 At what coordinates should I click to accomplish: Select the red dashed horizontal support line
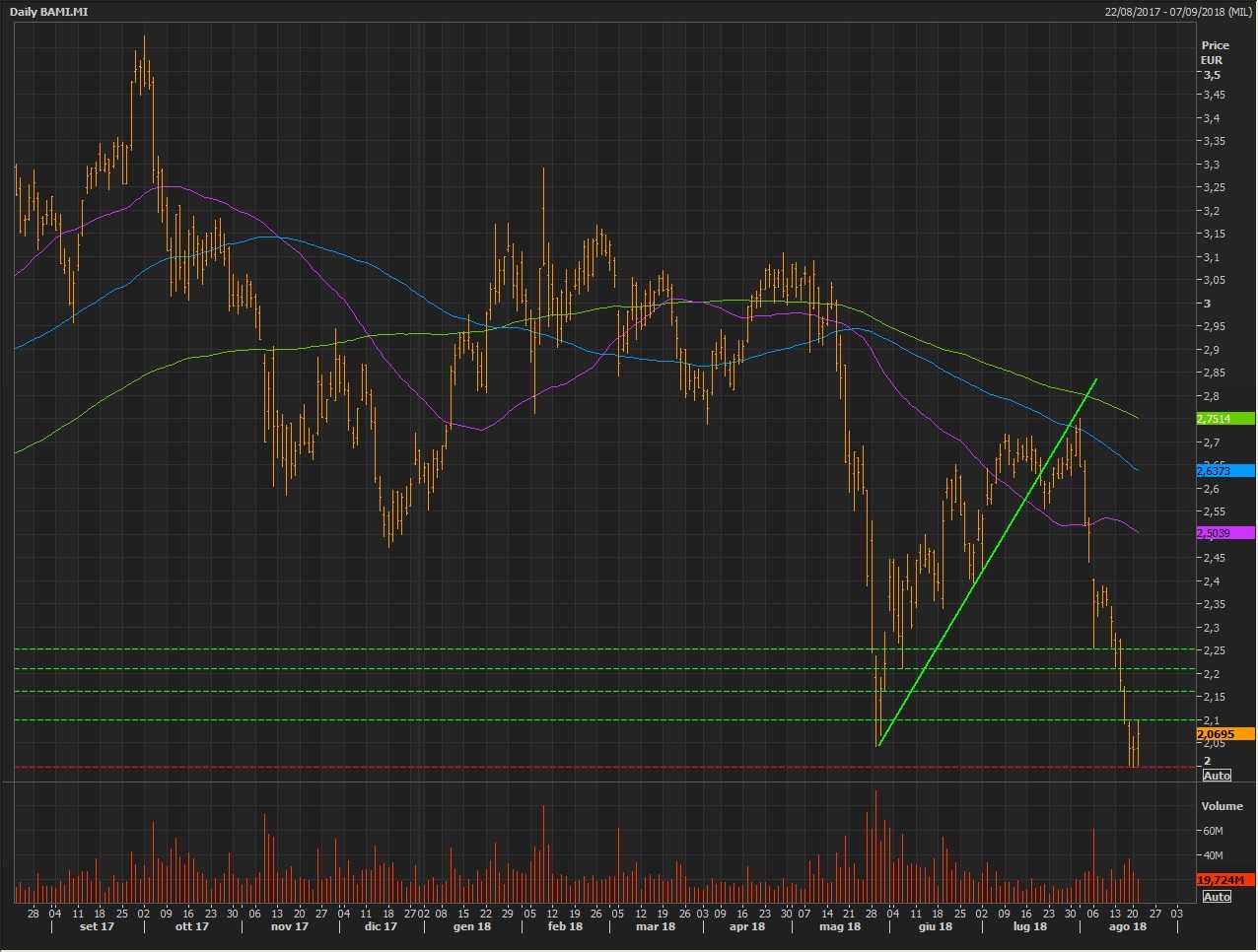pos(592,767)
